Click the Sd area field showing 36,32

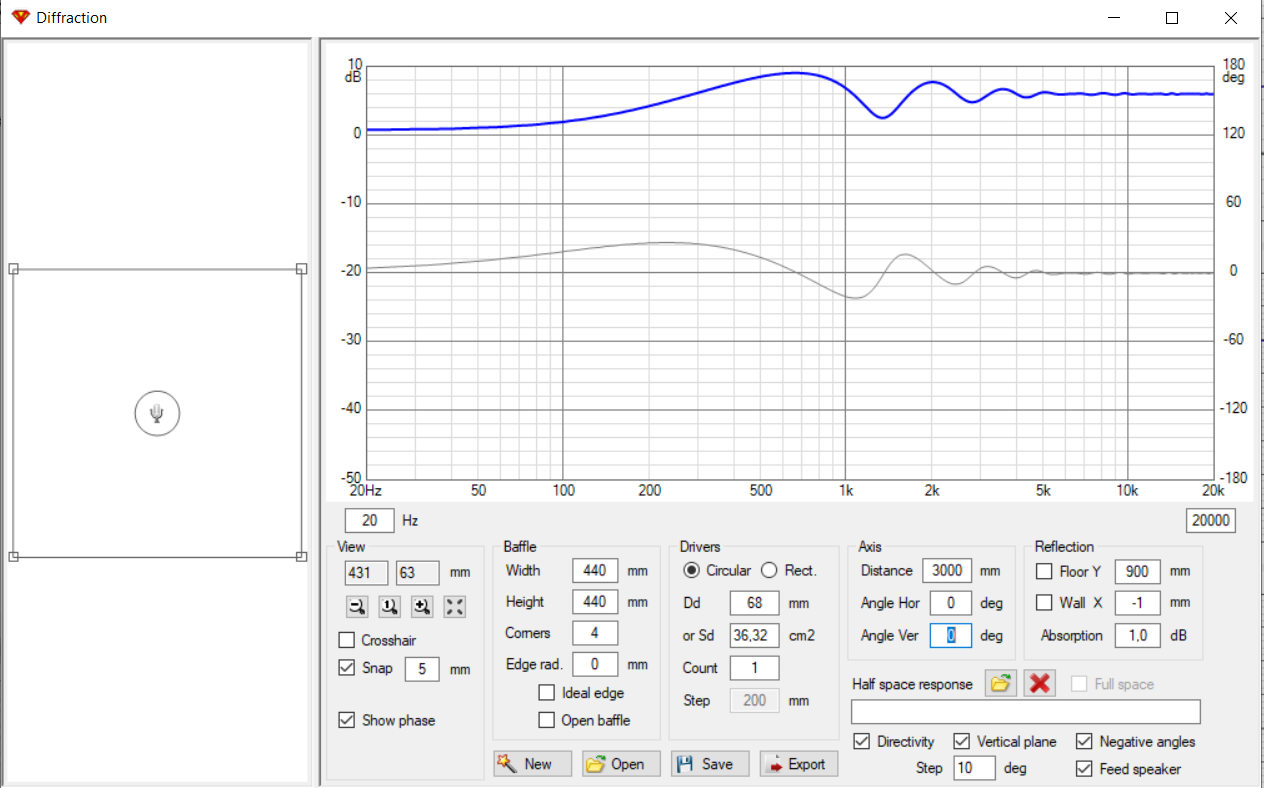[754, 635]
